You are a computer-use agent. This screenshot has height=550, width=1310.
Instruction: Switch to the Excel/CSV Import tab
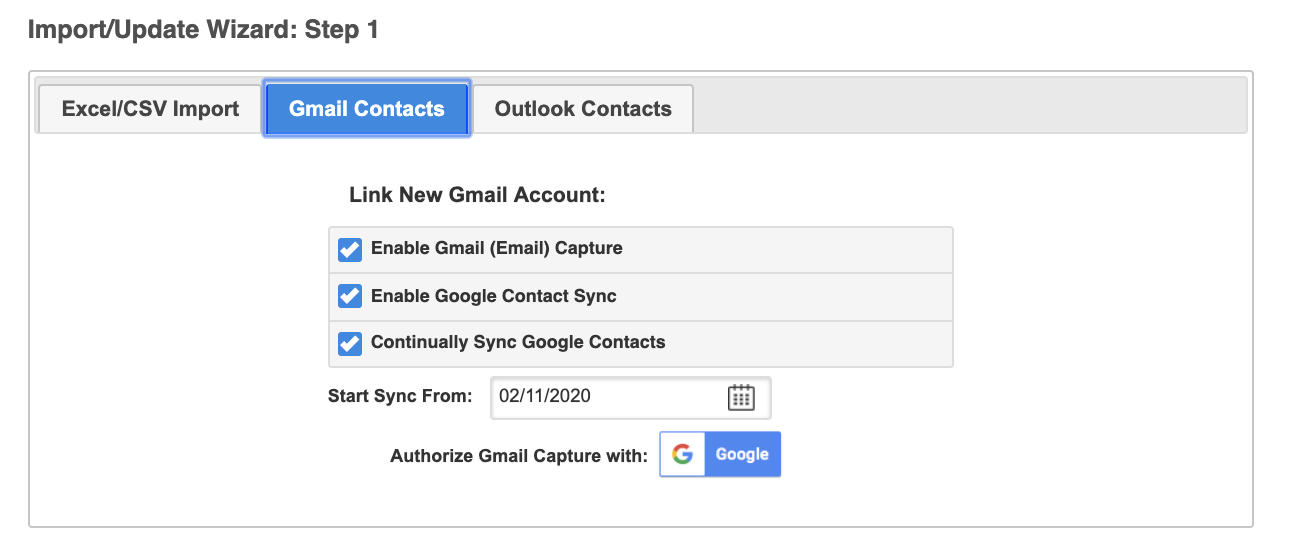pos(150,109)
